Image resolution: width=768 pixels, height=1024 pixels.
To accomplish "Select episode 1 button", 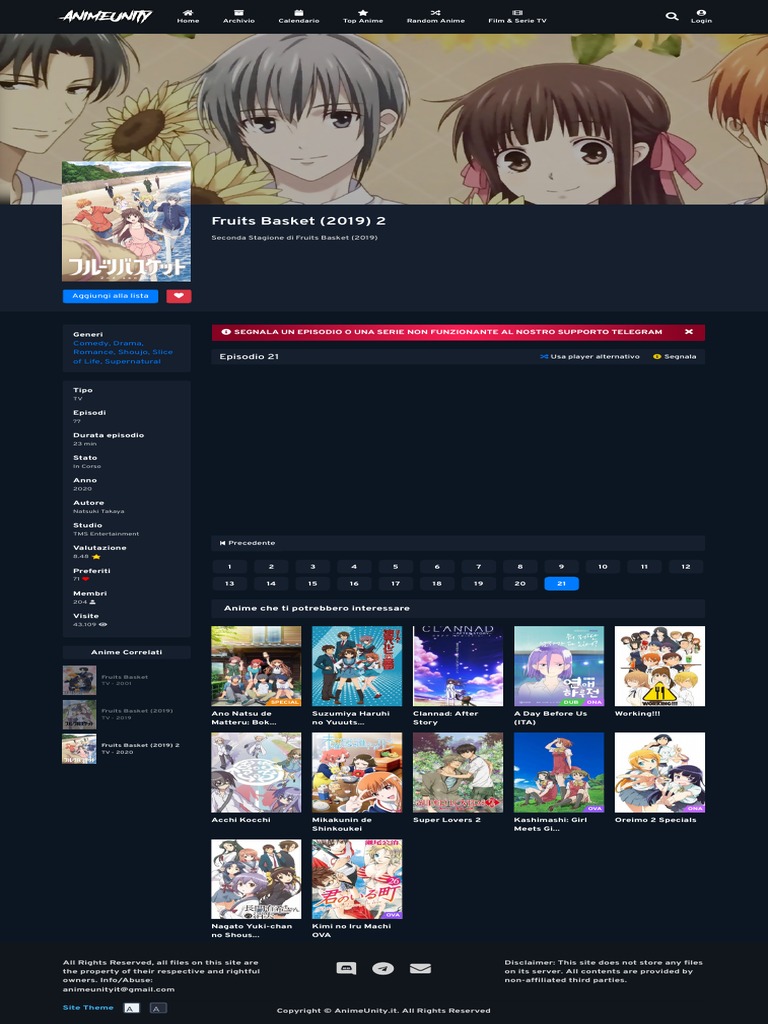I will (x=229, y=566).
